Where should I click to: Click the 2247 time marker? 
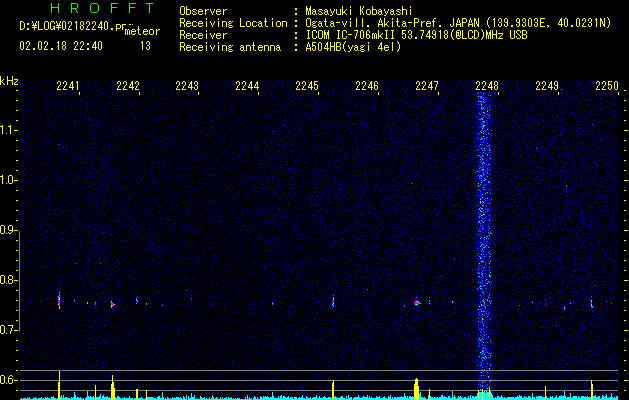(x=427, y=86)
